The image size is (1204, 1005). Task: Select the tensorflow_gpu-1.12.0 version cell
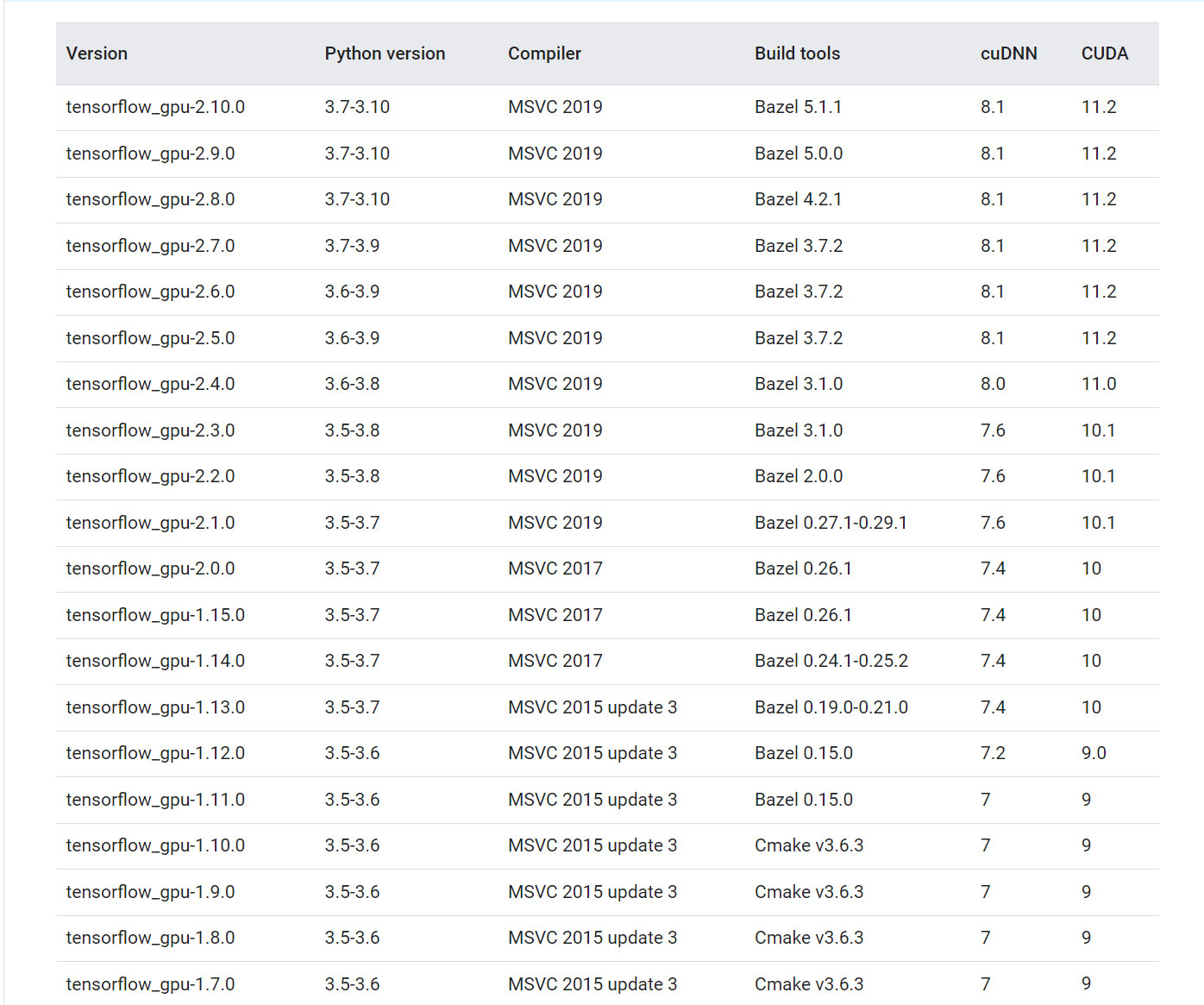tap(155, 753)
